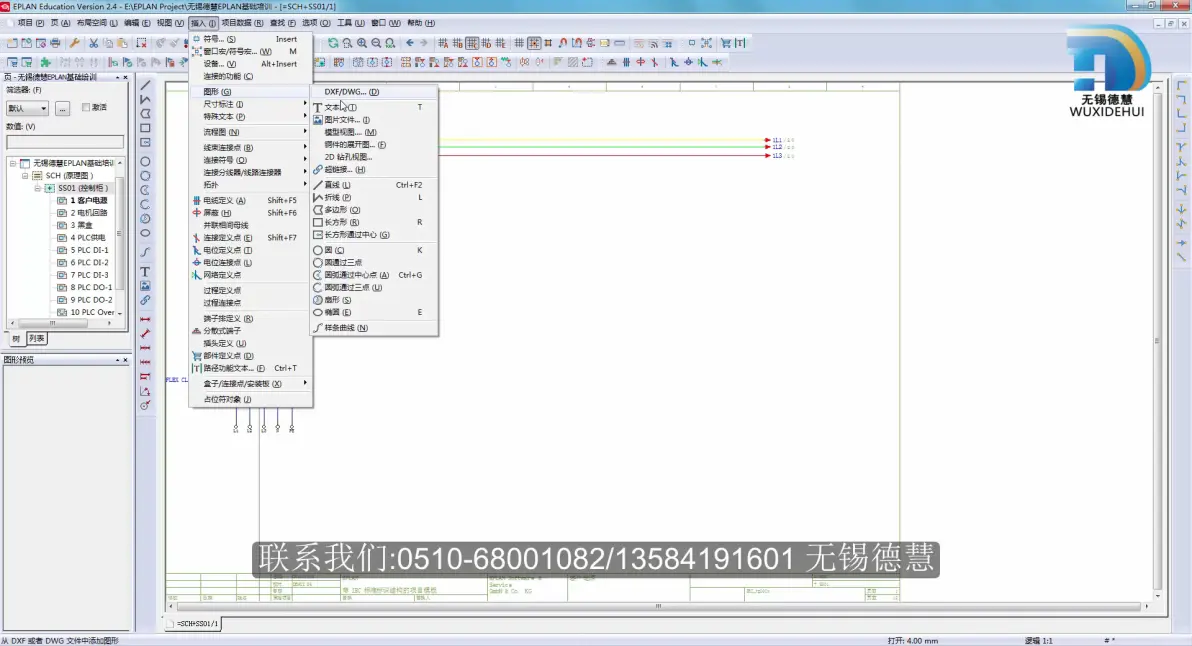This screenshot has height=646, width=1192.
Task: Click the filter ... browse button
Action: pos(62,108)
